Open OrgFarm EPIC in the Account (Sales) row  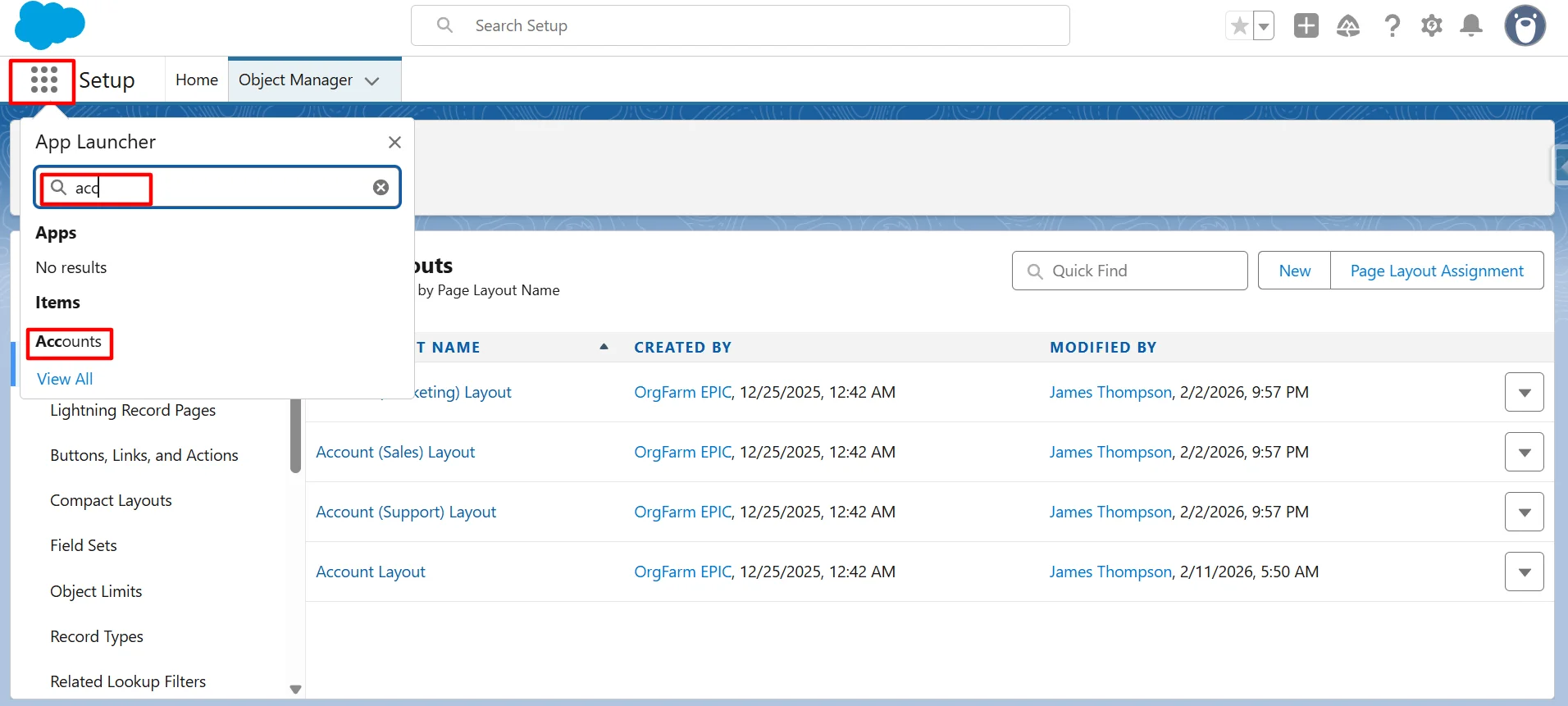pyautogui.click(x=682, y=452)
